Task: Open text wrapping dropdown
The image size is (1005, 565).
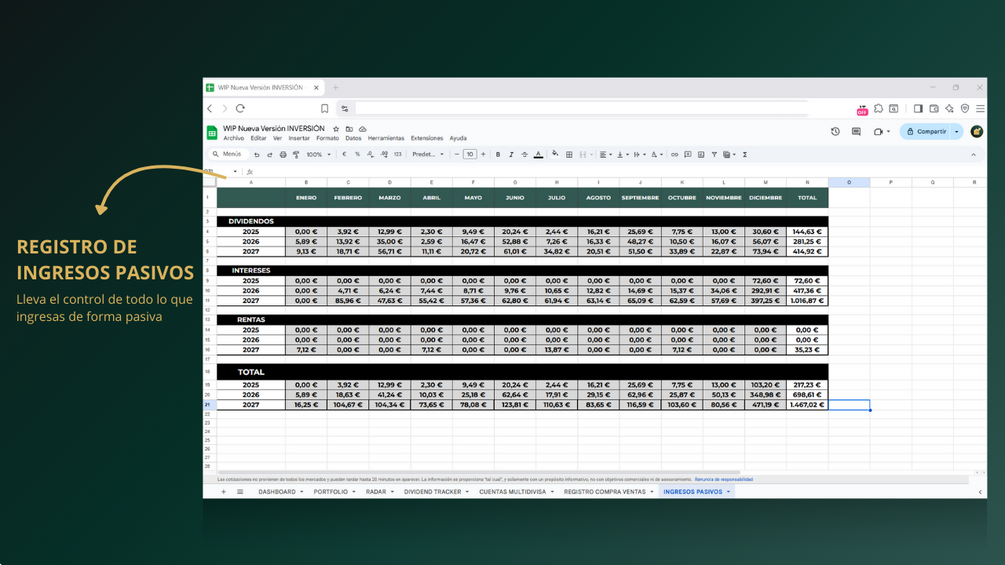Action: pos(639,154)
